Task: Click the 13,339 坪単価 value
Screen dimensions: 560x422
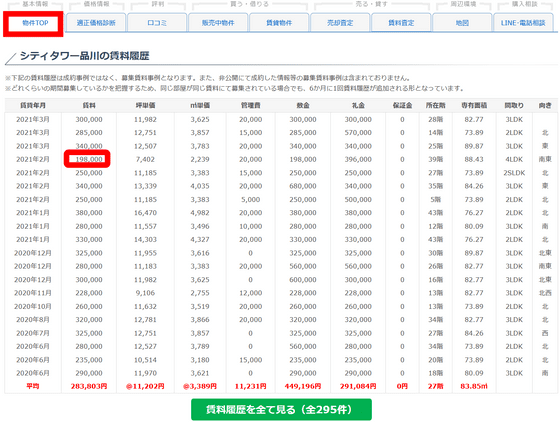Action: coord(145,186)
